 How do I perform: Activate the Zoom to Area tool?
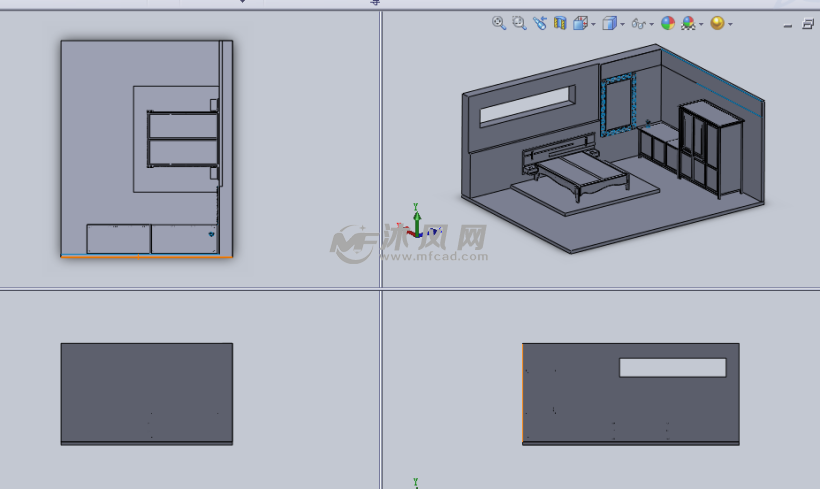point(518,23)
